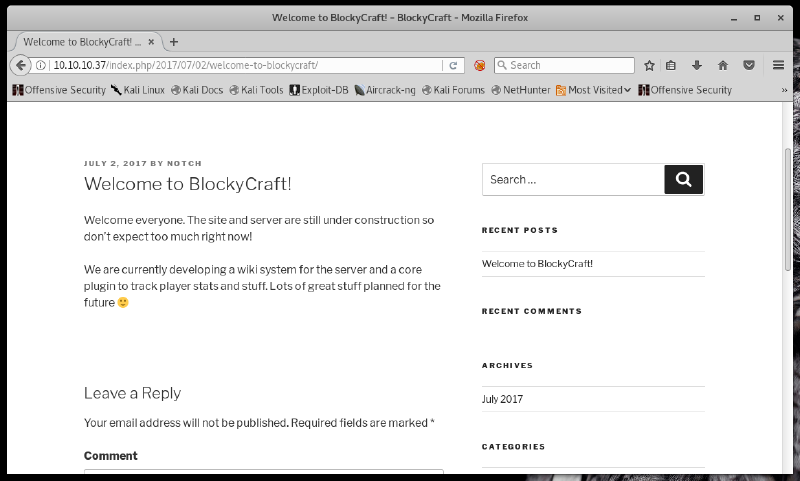Reload the page with the refresh icon
This screenshot has width=800, height=481.
click(453, 65)
